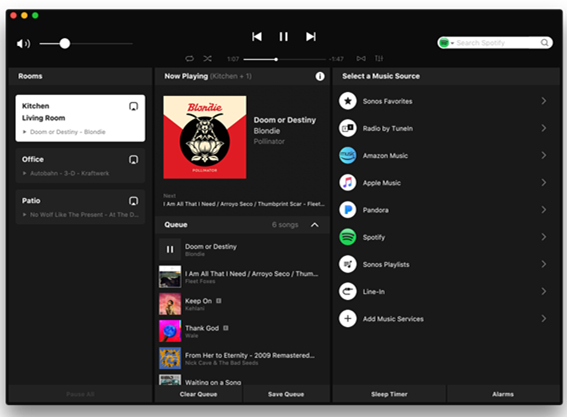Click explicit badge next to Keep On
This screenshot has width=567, height=417.
tap(218, 301)
